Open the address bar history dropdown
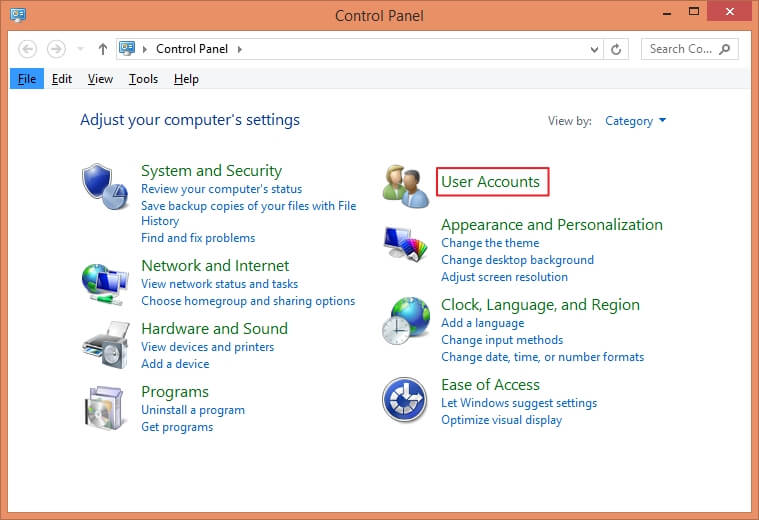Screen dimensions: 759x520 pos(595,49)
